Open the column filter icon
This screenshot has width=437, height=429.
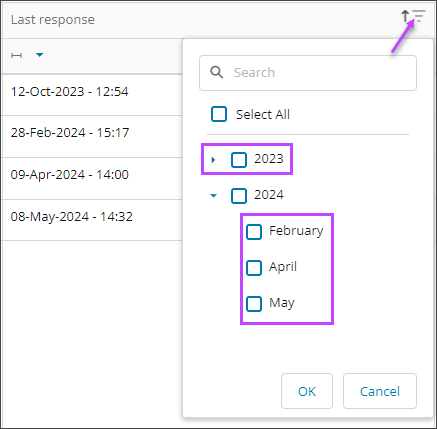[x=419, y=16]
